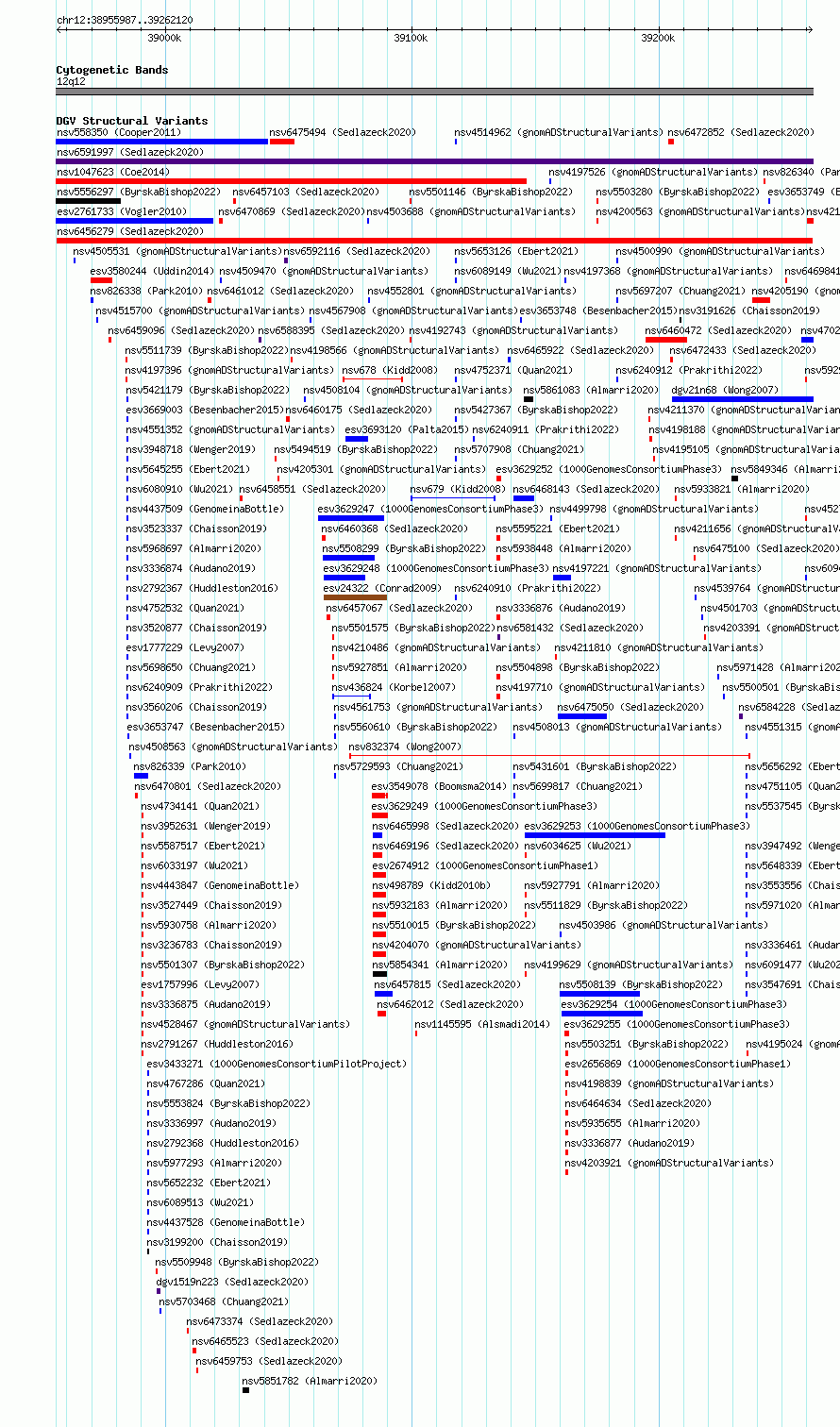840x1427 pixels.
Task: Open the nsv6468143 (Sedlazeck2020) variant
Action: click(x=586, y=490)
